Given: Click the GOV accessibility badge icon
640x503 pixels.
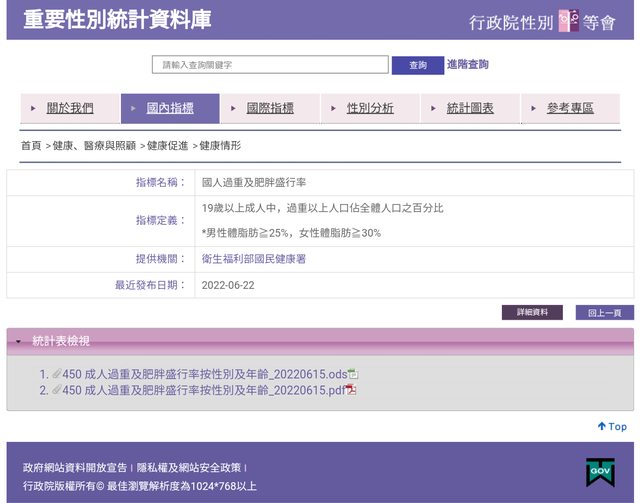Looking at the screenshot, I should [x=600, y=472].
